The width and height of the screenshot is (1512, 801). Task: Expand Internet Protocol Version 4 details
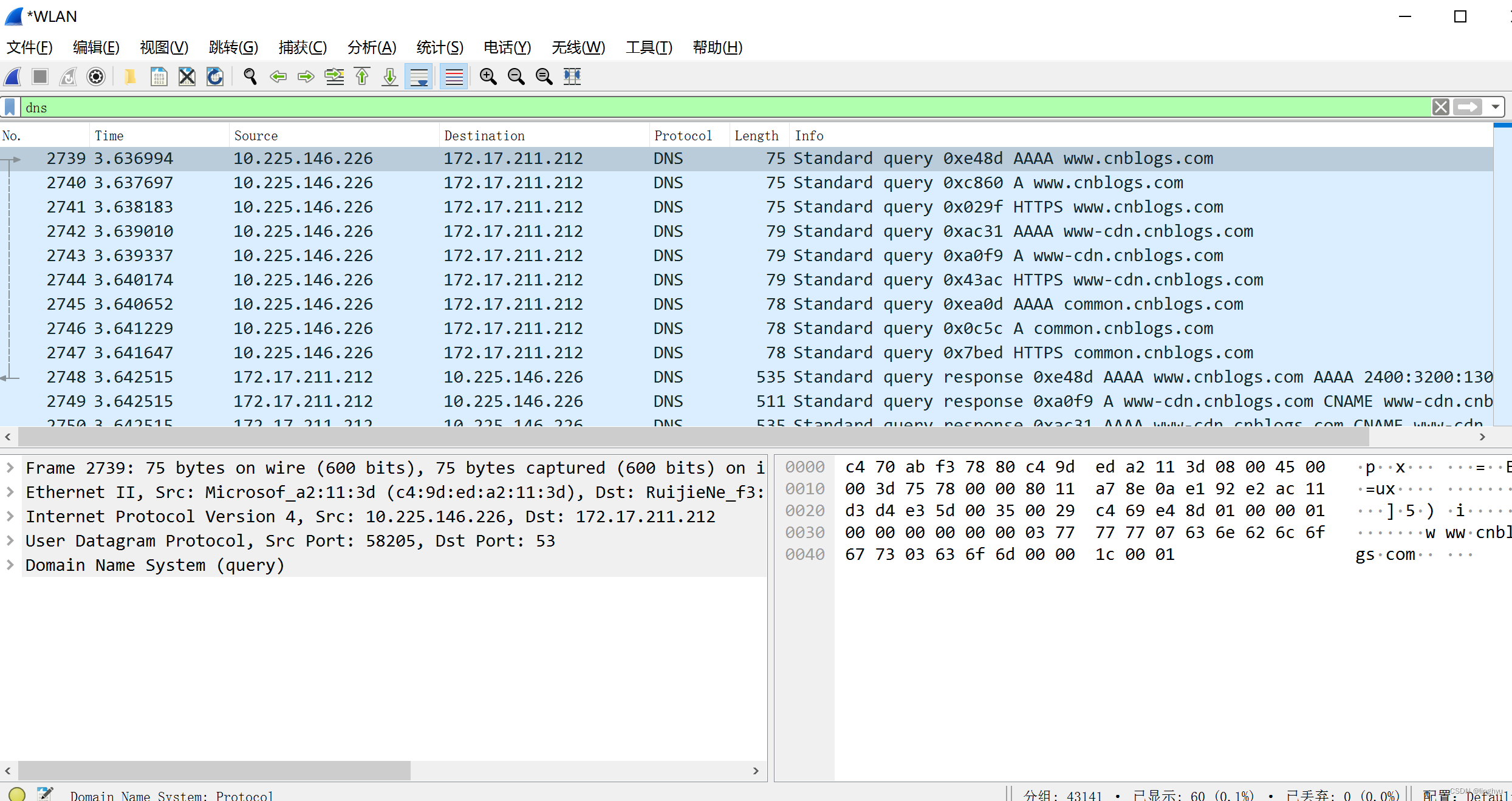pos(10,516)
